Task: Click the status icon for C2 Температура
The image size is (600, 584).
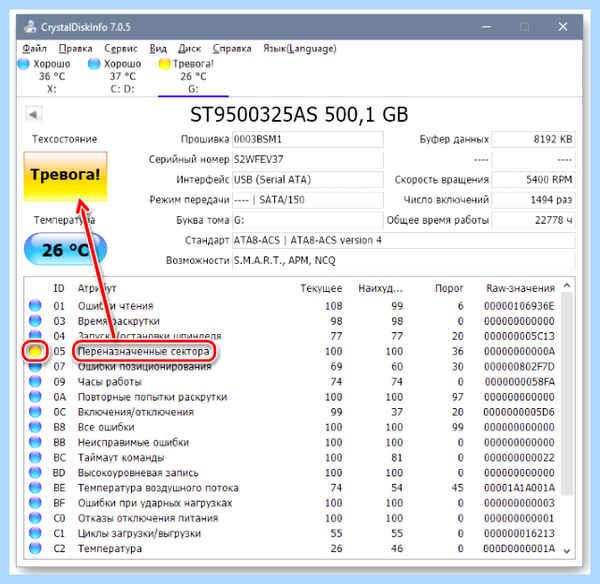Action: pos(35,548)
